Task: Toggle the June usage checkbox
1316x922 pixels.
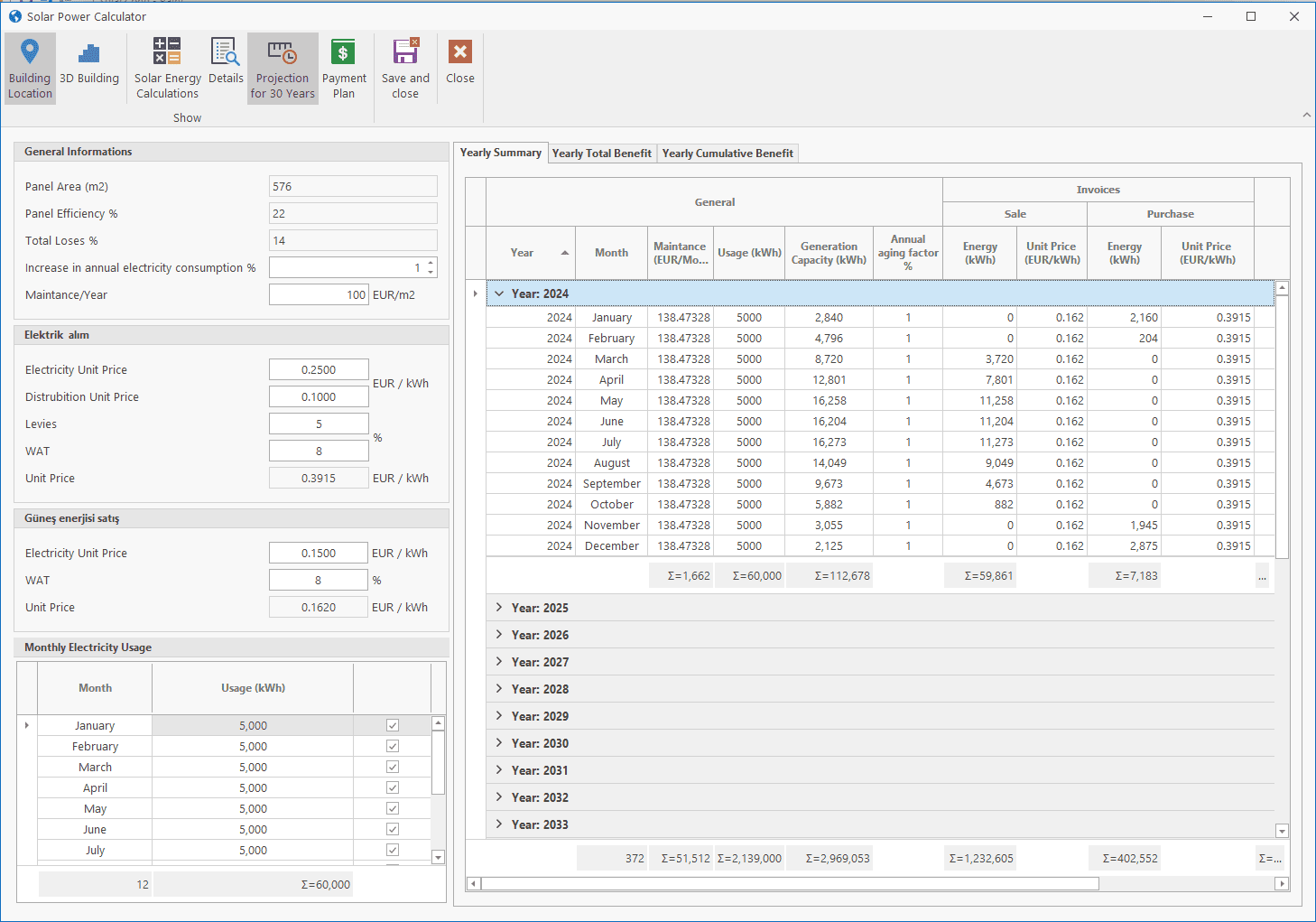Action: pyautogui.click(x=393, y=829)
